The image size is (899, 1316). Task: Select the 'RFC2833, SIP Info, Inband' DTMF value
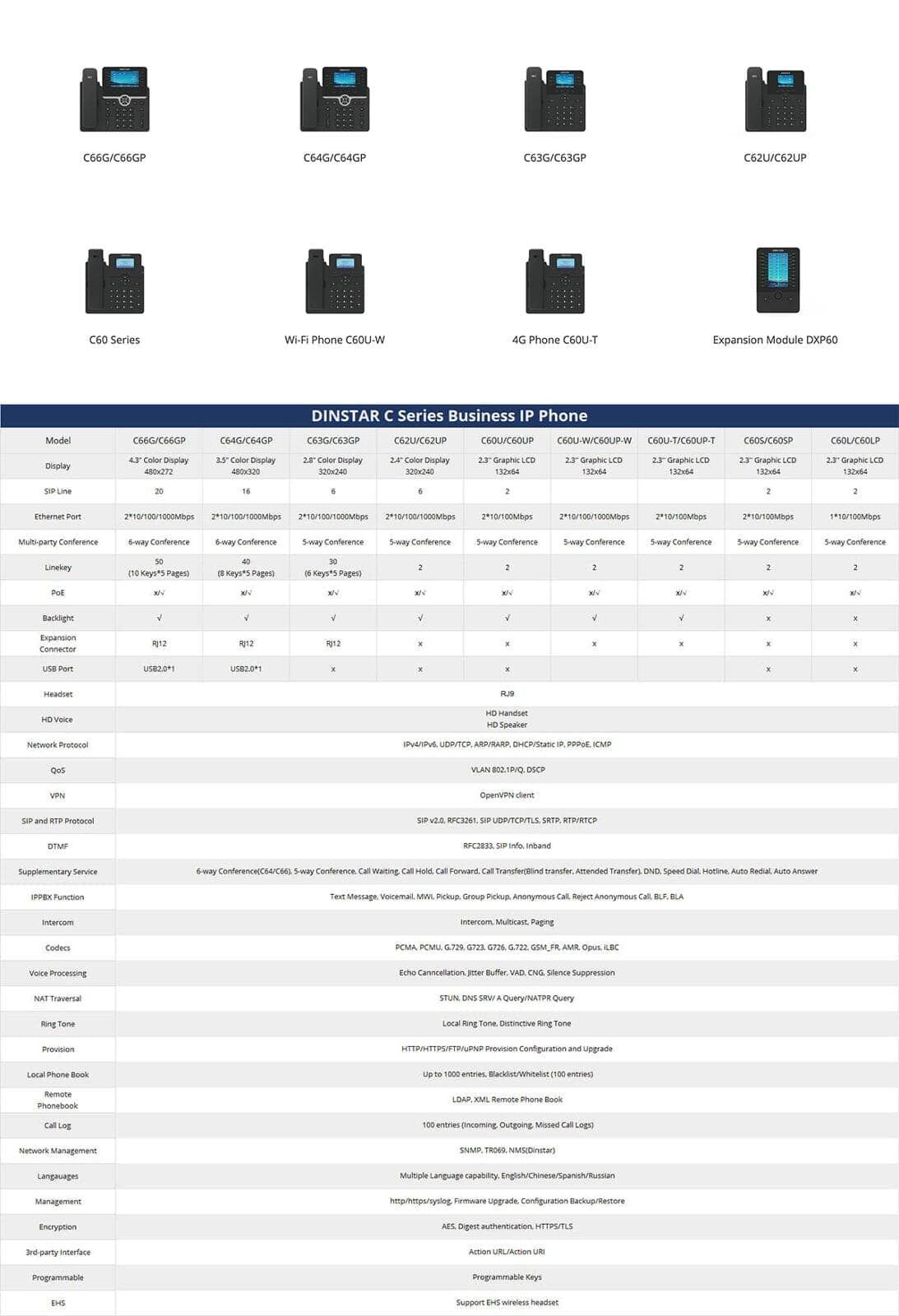coord(507,846)
